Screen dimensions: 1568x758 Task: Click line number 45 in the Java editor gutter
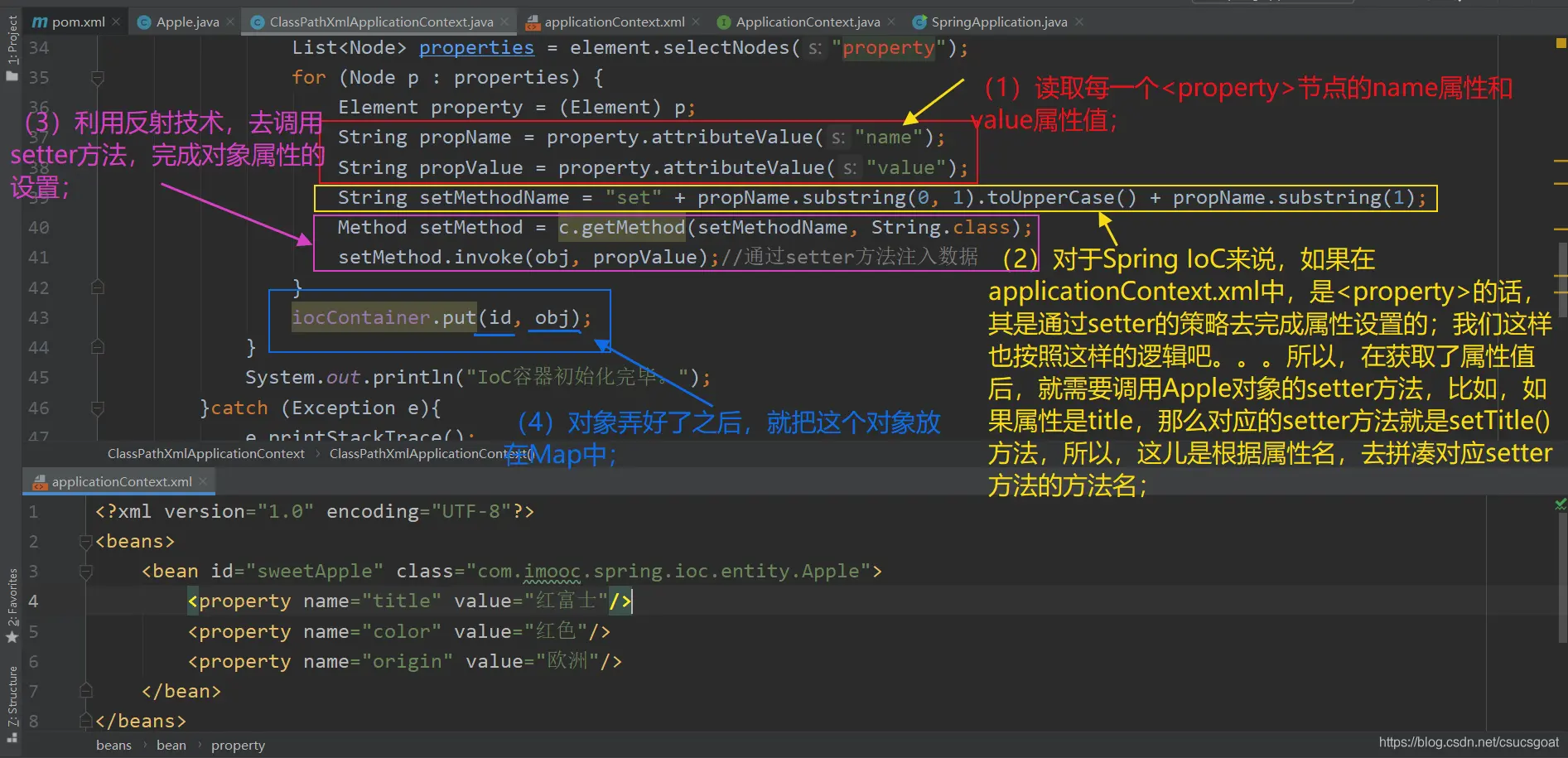[39, 378]
